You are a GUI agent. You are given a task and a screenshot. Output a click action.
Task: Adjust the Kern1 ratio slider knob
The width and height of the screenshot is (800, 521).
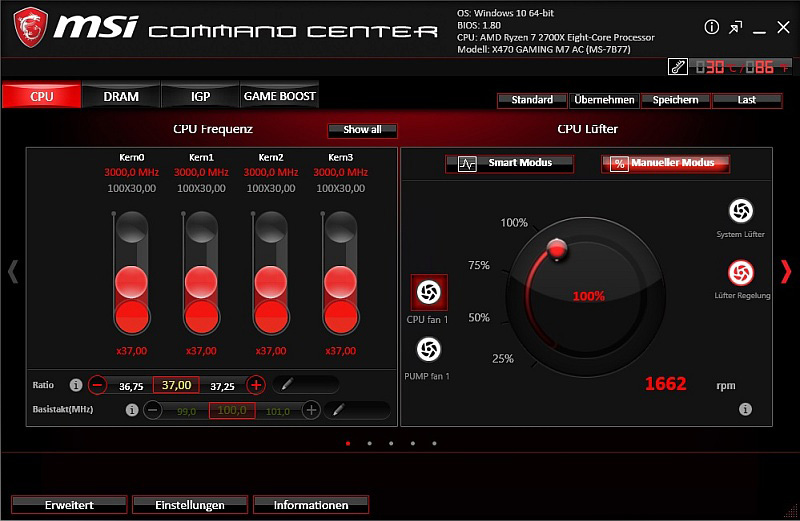click(x=201, y=282)
